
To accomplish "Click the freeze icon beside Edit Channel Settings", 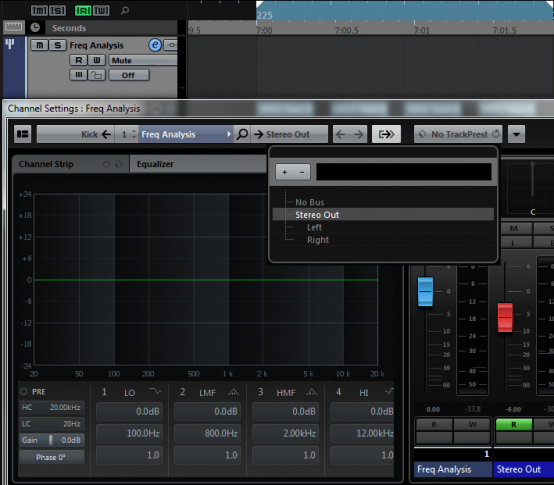I will [171, 45].
